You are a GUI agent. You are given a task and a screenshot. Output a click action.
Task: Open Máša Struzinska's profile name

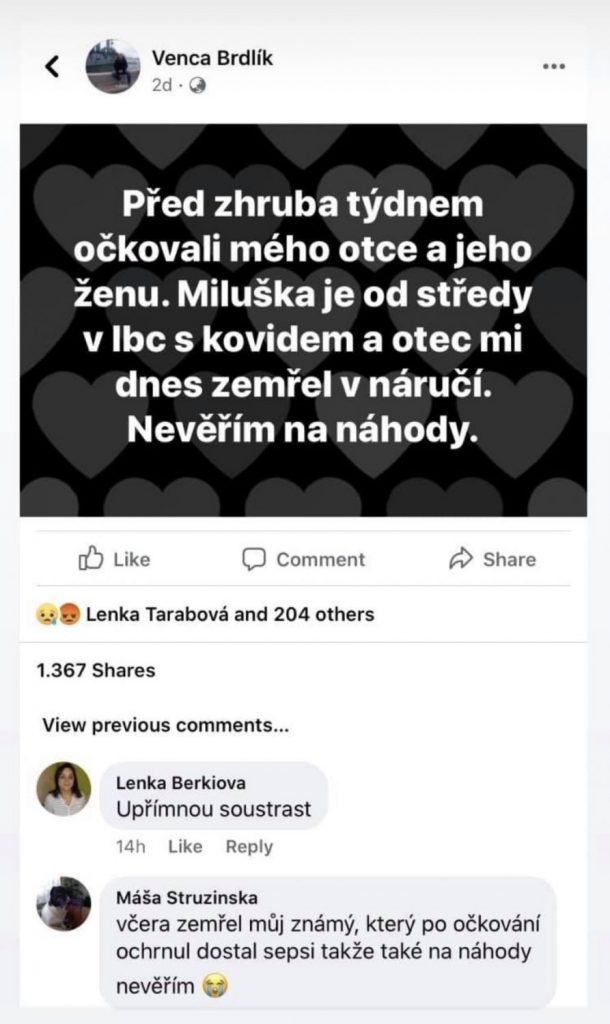[x=187, y=898]
